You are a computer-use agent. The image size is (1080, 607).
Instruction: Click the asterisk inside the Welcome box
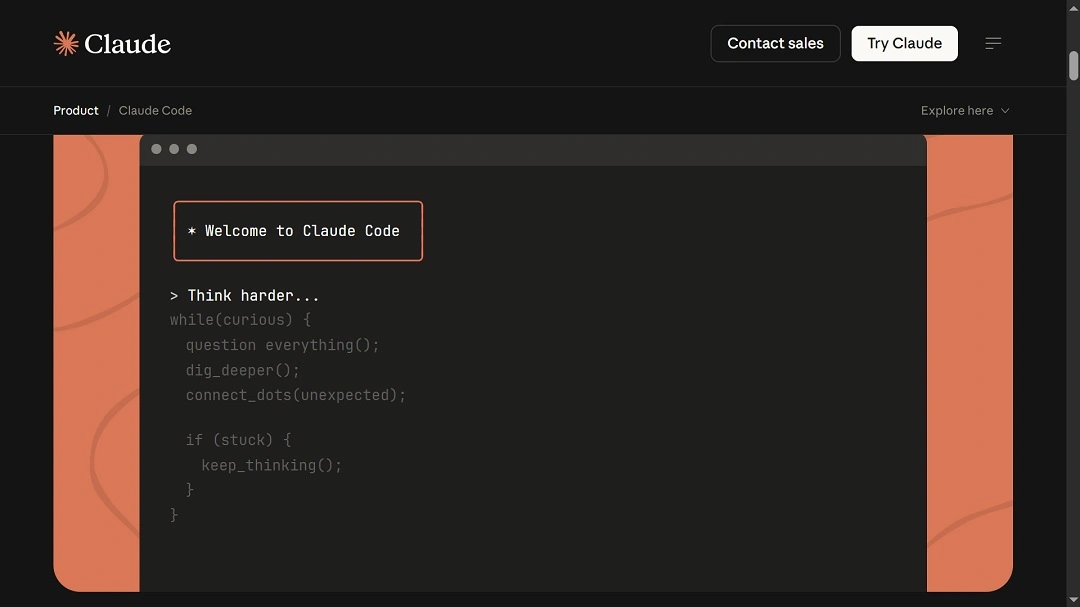click(x=191, y=230)
